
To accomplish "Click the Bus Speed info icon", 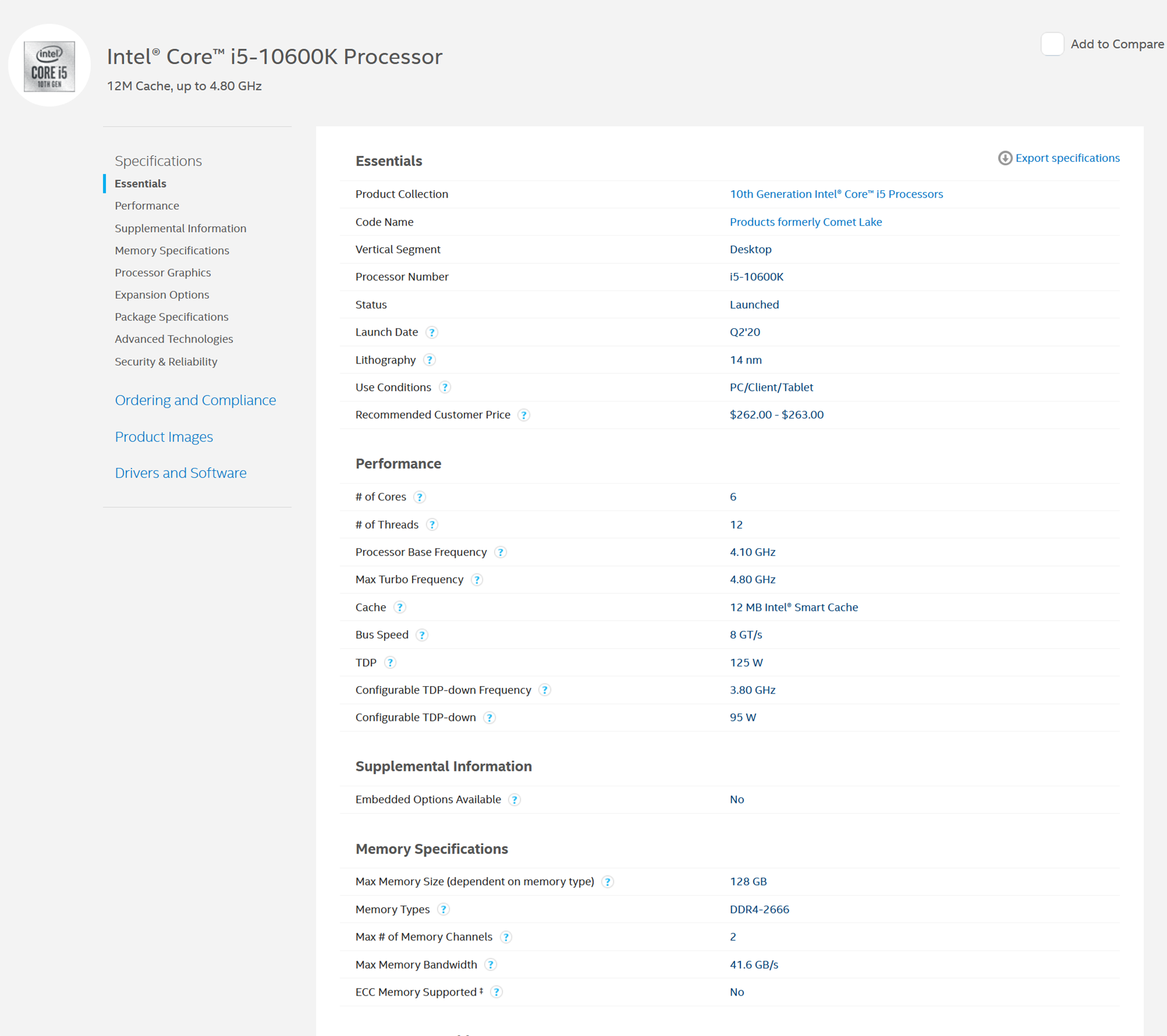I will point(422,635).
